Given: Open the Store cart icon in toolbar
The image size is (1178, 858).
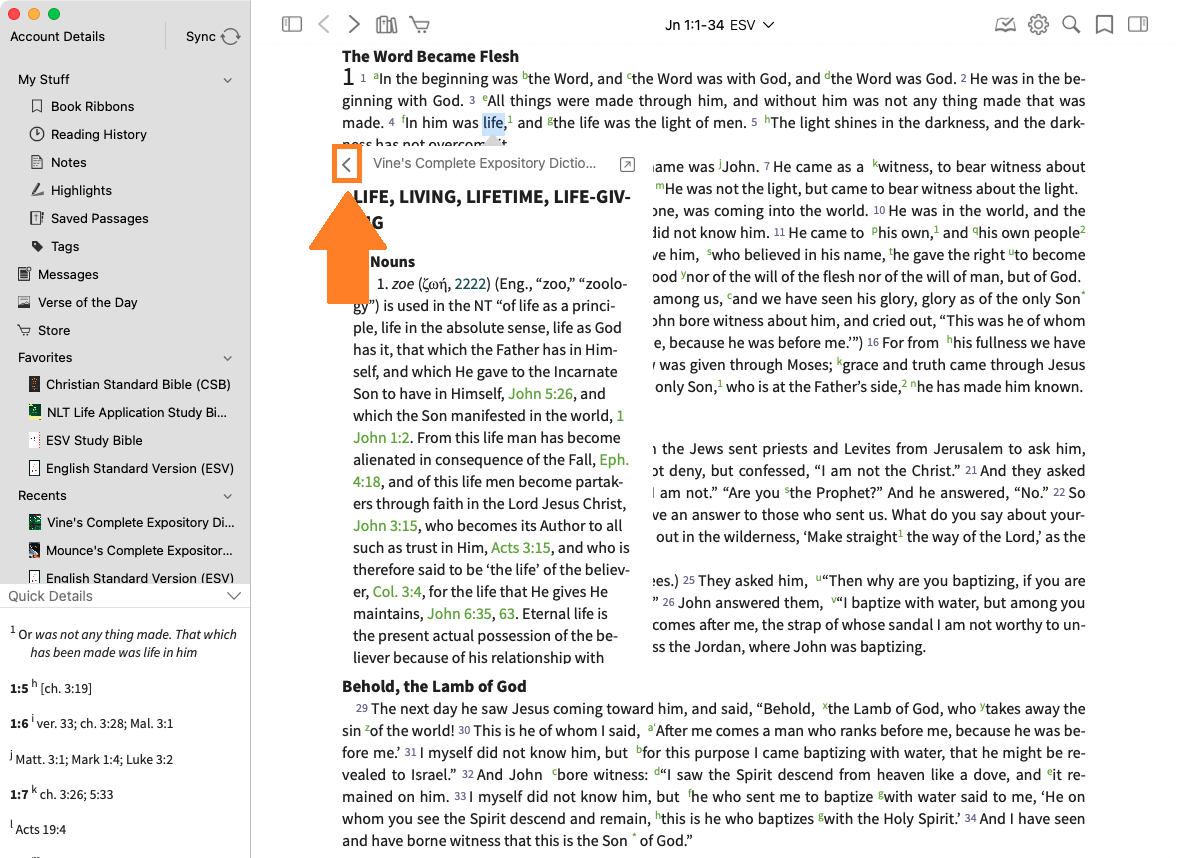Looking at the screenshot, I should coord(419,25).
